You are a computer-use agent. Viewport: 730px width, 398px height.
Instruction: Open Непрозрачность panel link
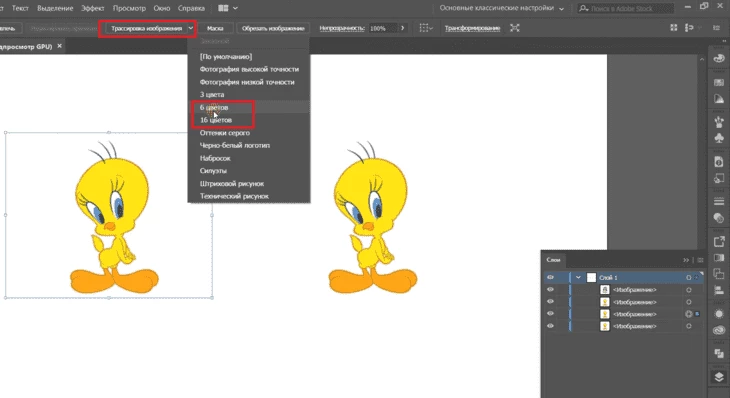point(341,28)
